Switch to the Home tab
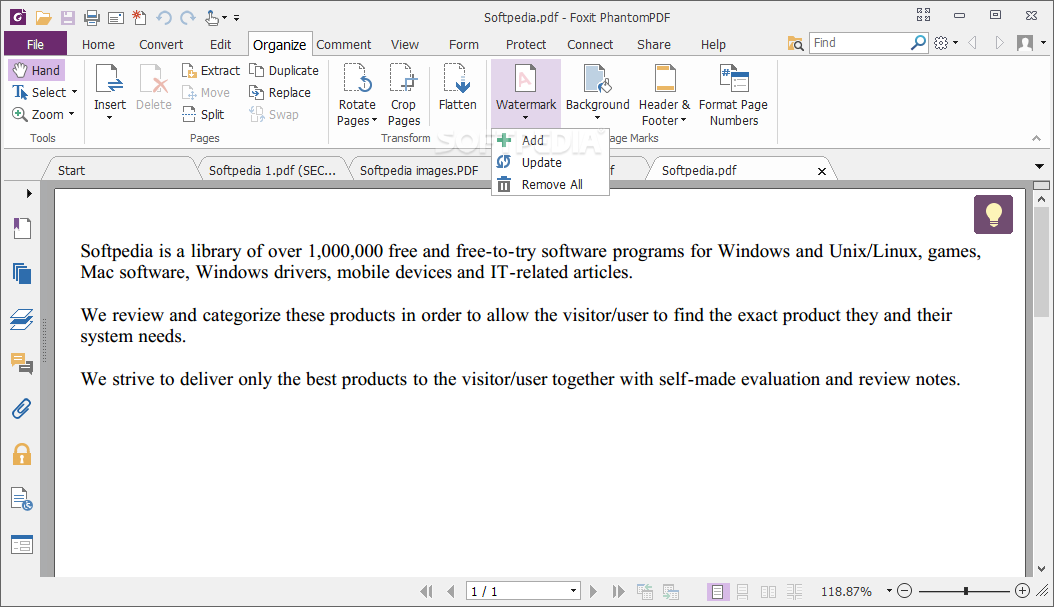Viewport: 1054px width, 607px height. (98, 44)
